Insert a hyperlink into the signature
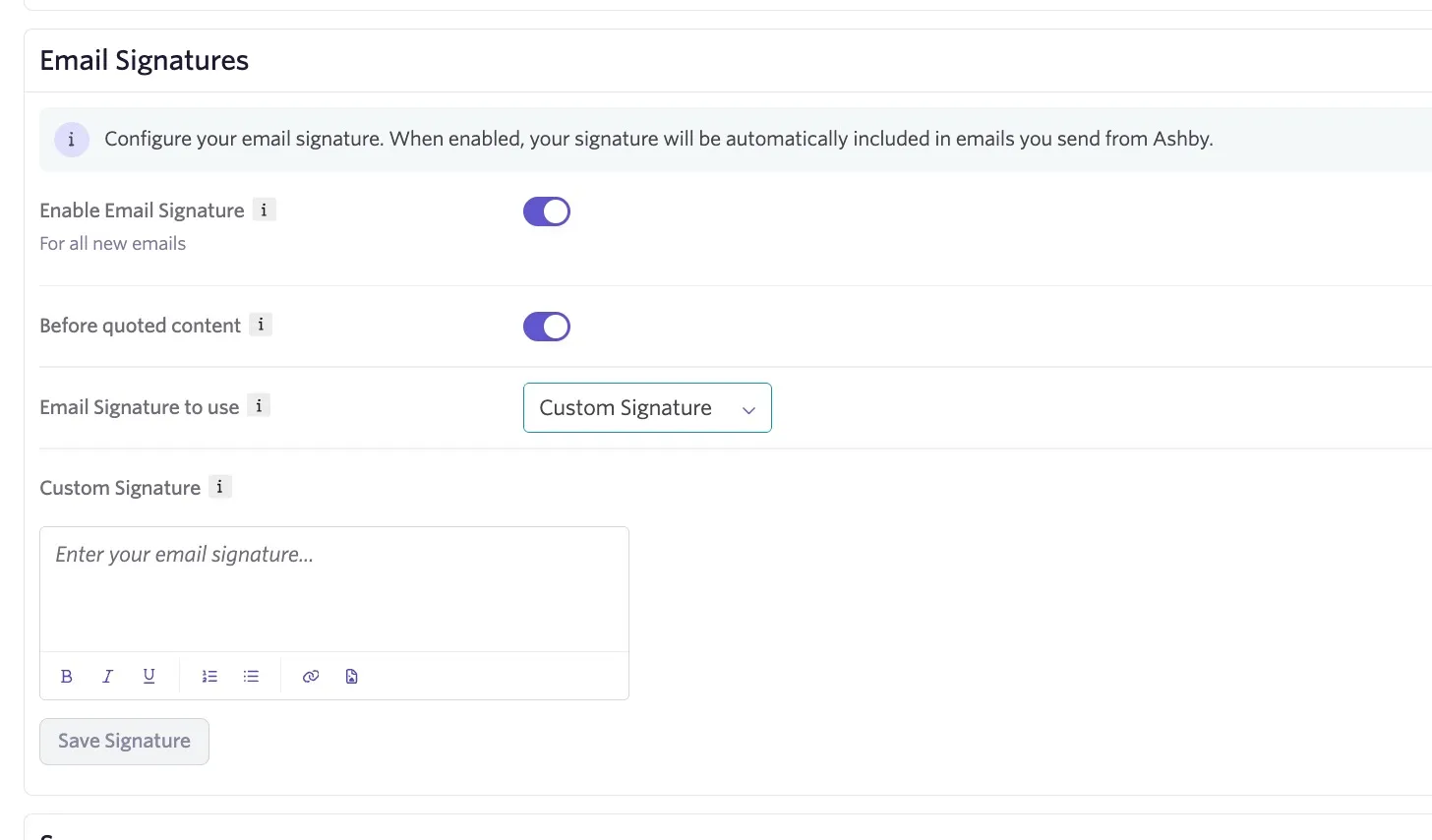The width and height of the screenshot is (1432, 840). (x=311, y=676)
